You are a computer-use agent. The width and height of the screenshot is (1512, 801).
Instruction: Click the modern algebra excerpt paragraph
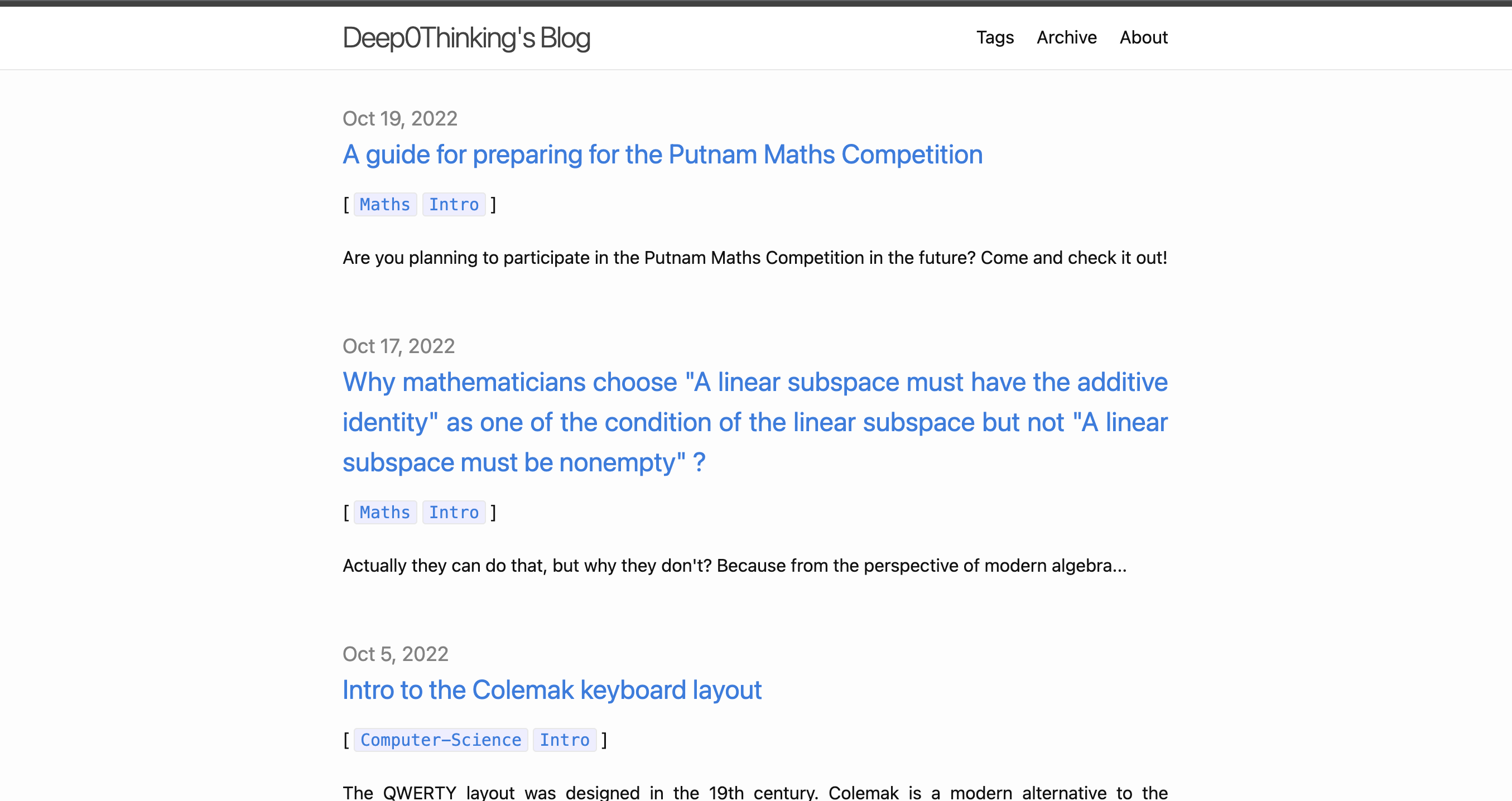coord(734,566)
